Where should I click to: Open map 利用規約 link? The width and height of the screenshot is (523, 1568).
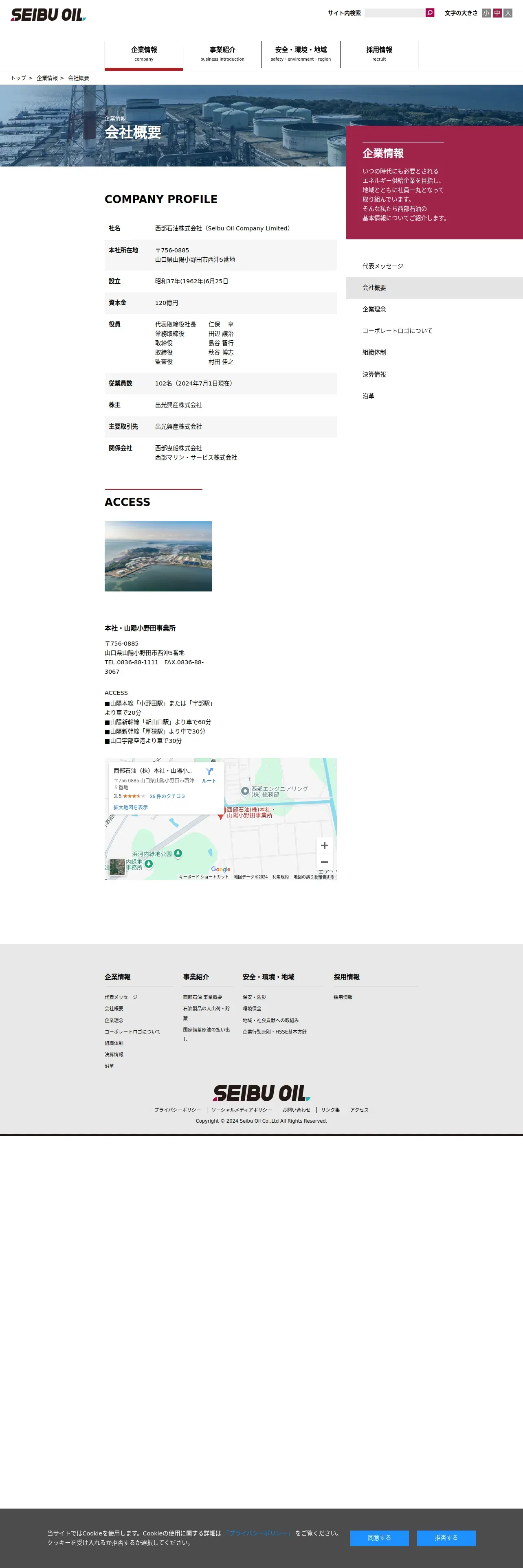point(281,877)
